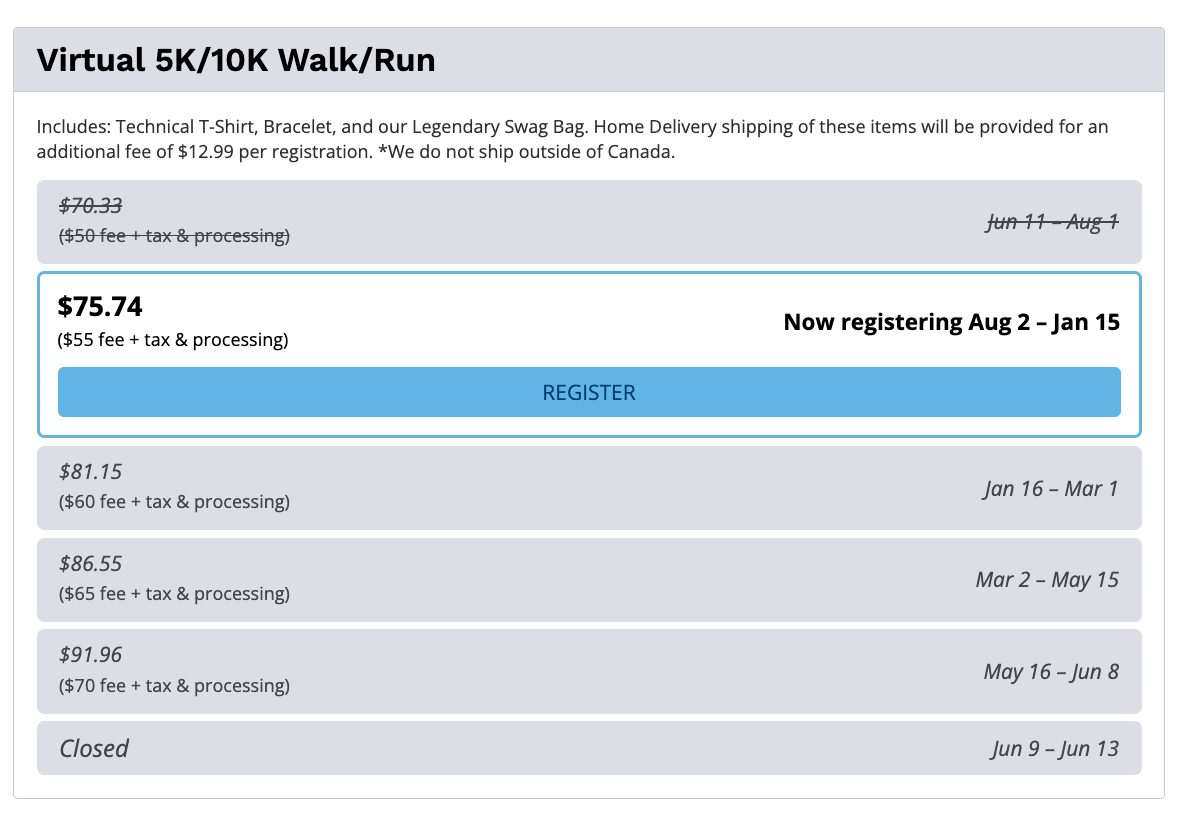The height and width of the screenshot is (815, 1182).
Task: Click the struck-through $50 fee note
Action: pyautogui.click(x=173, y=236)
